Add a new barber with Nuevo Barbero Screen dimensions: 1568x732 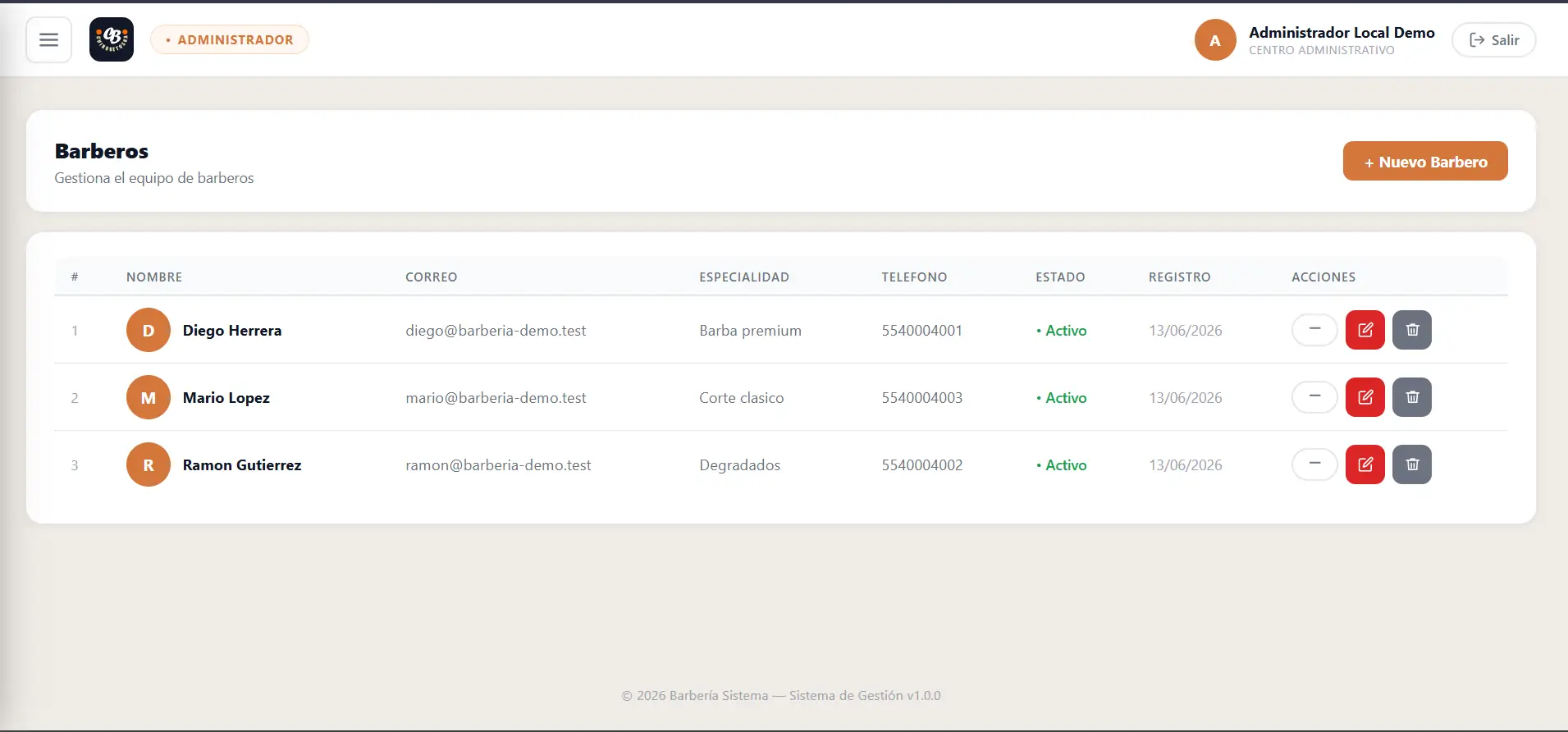[1425, 161]
